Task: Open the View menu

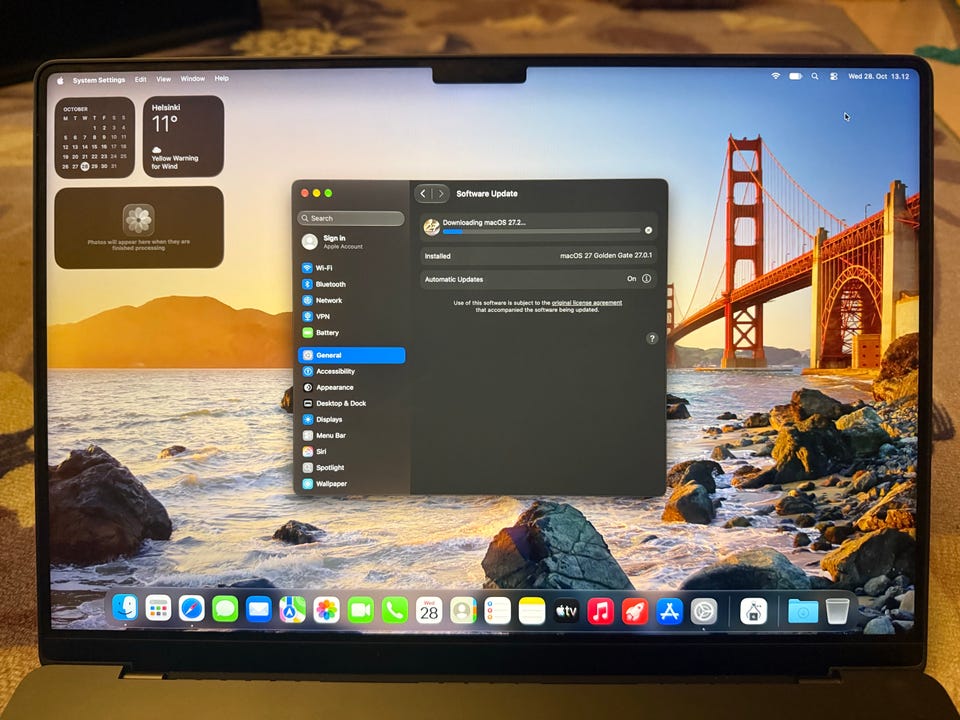Action: pyautogui.click(x=163, y=79)
